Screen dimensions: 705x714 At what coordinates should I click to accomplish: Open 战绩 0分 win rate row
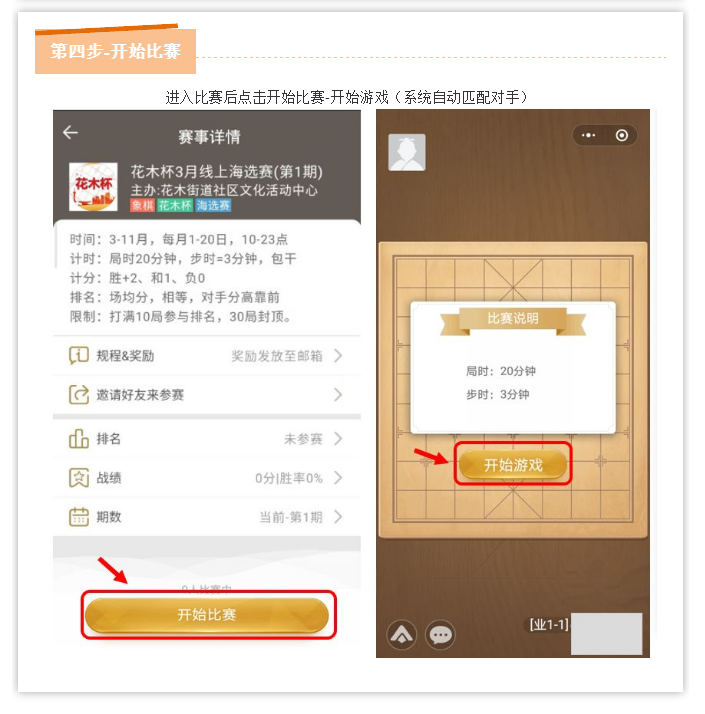click(207, 478)
